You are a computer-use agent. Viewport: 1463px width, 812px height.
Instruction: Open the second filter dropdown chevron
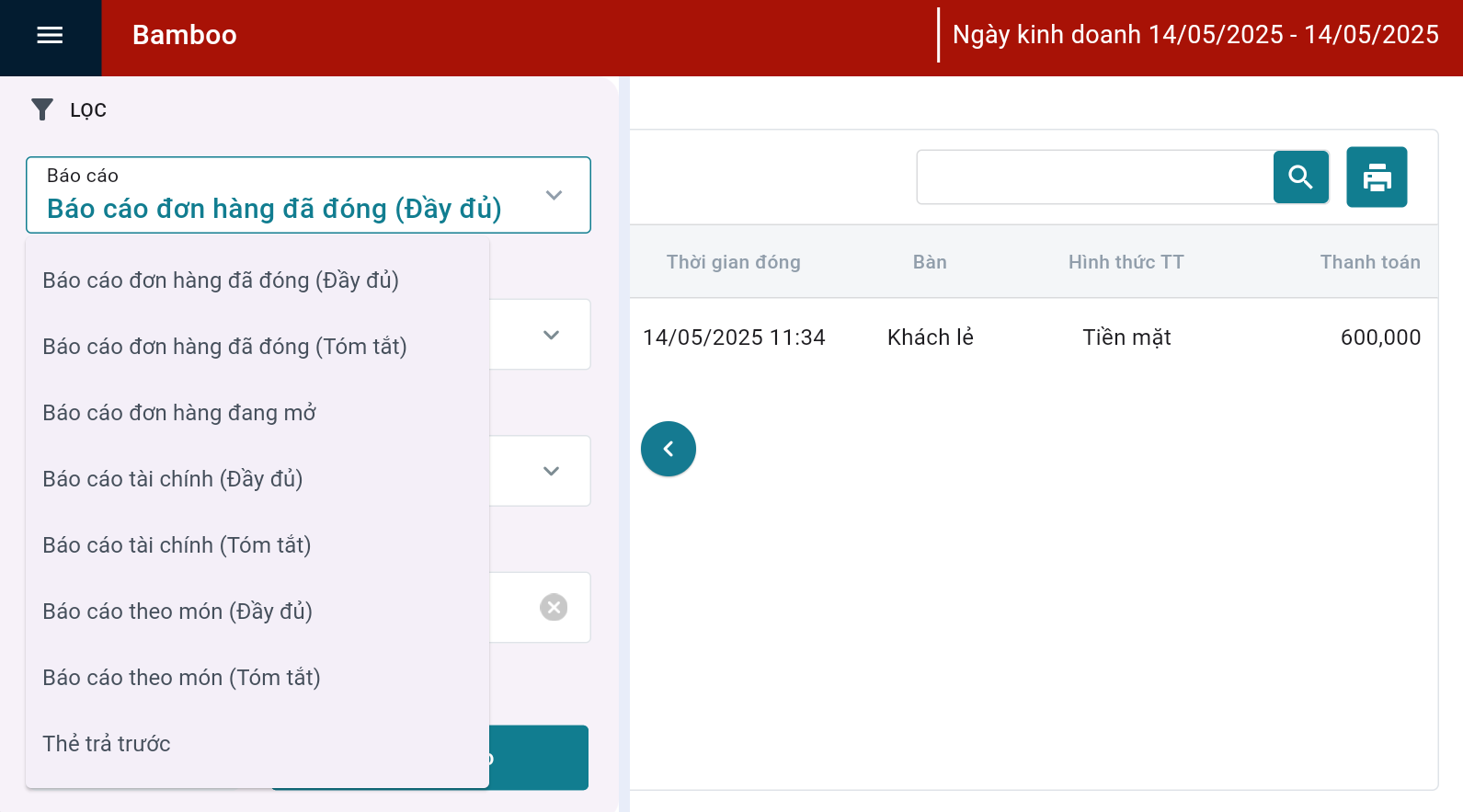tap(551, 336)
